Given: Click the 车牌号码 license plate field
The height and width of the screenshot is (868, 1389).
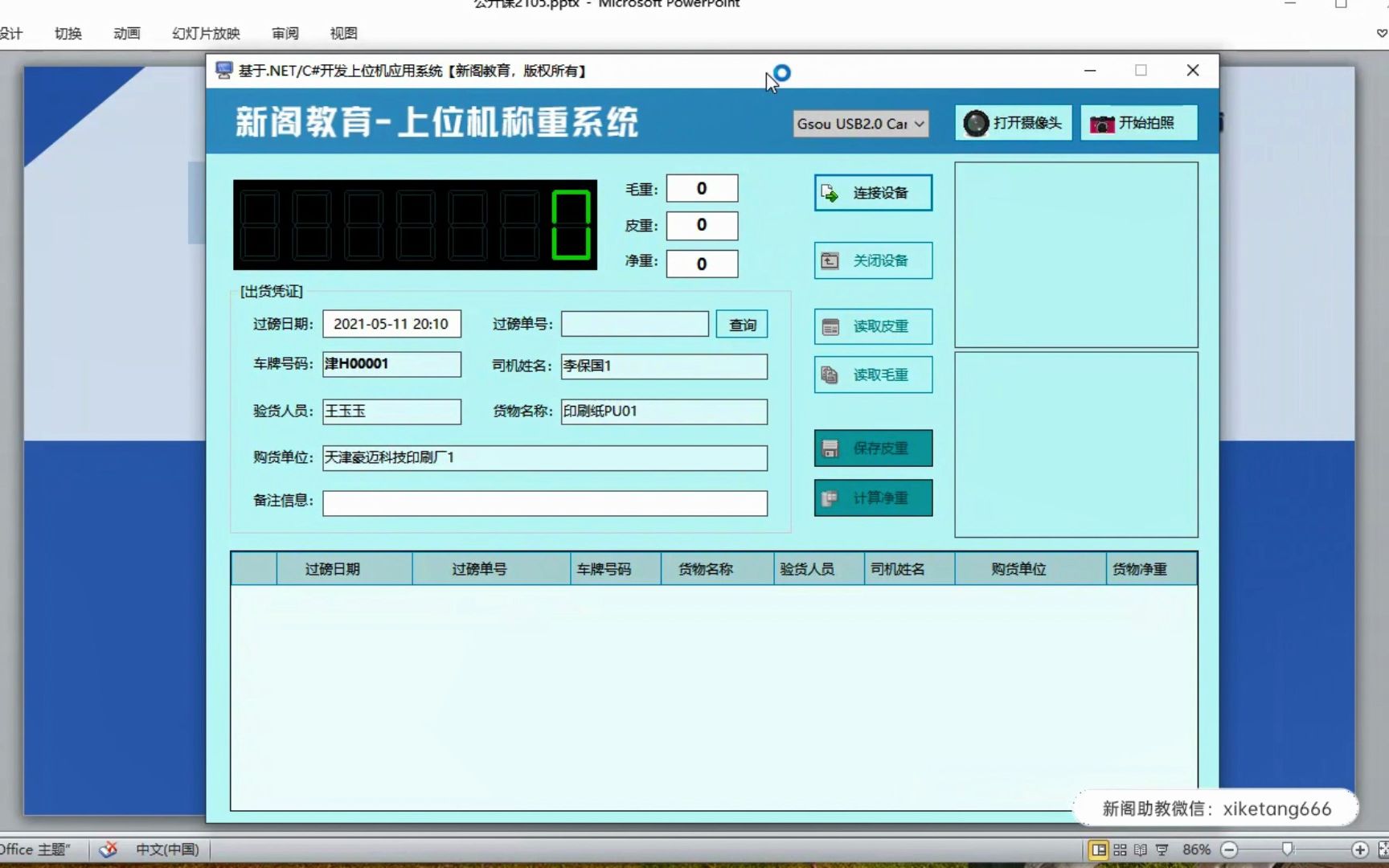Looking at the screenshot, I should [391, 364].
